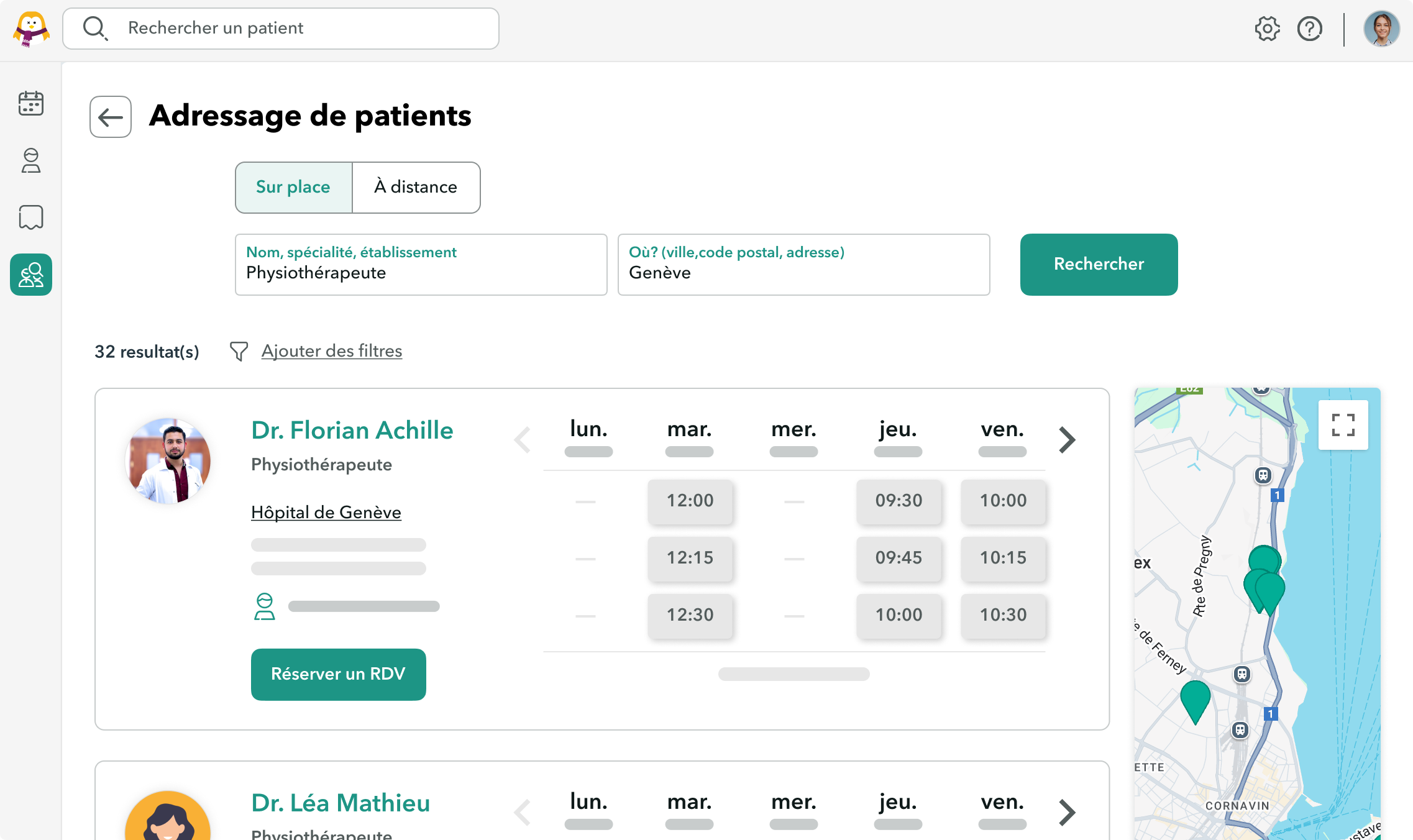This screenshot has width=1413, height=840.
Task: Pick the Friday 10:30 slot
Action: pos(1003,615)
